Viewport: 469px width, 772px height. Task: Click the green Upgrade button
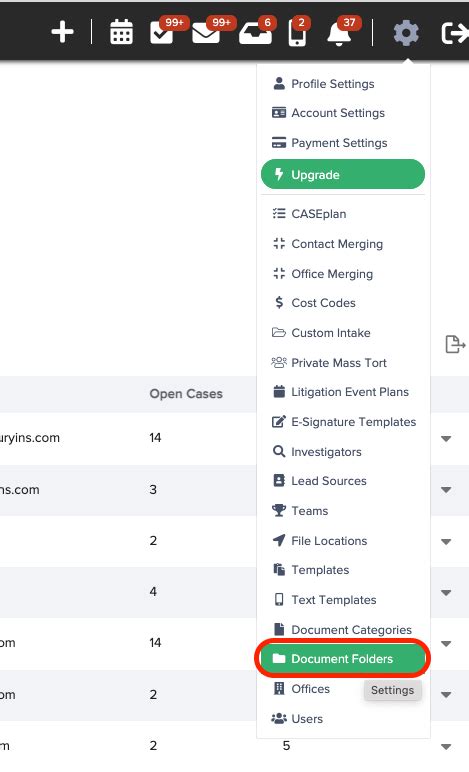click(343, 174)
